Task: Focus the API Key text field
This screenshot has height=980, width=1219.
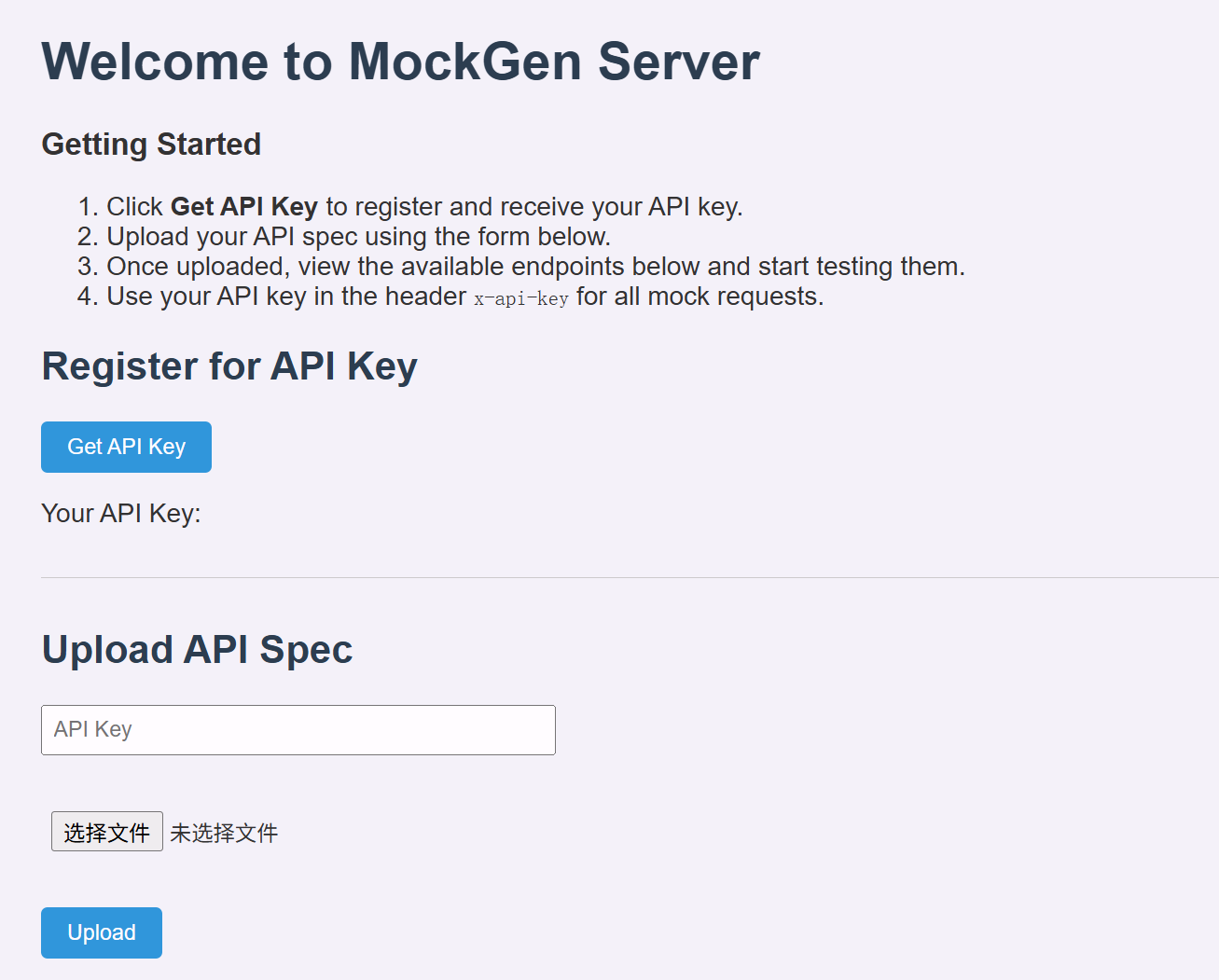Action: (298, 729)
